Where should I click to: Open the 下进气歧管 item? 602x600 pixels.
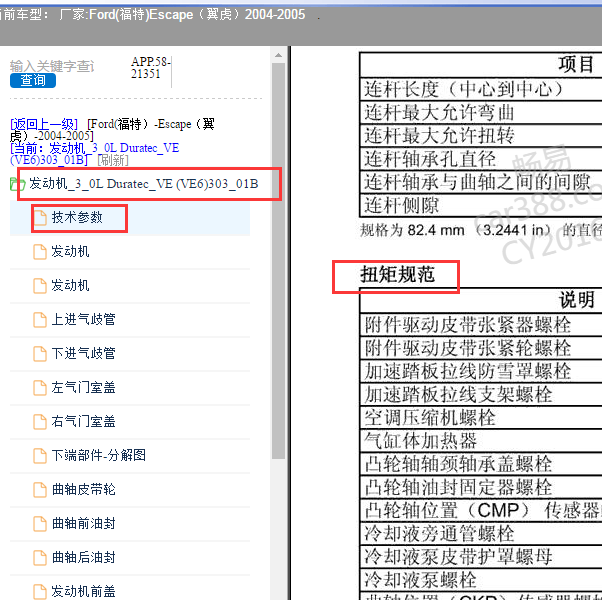[83, 354]
